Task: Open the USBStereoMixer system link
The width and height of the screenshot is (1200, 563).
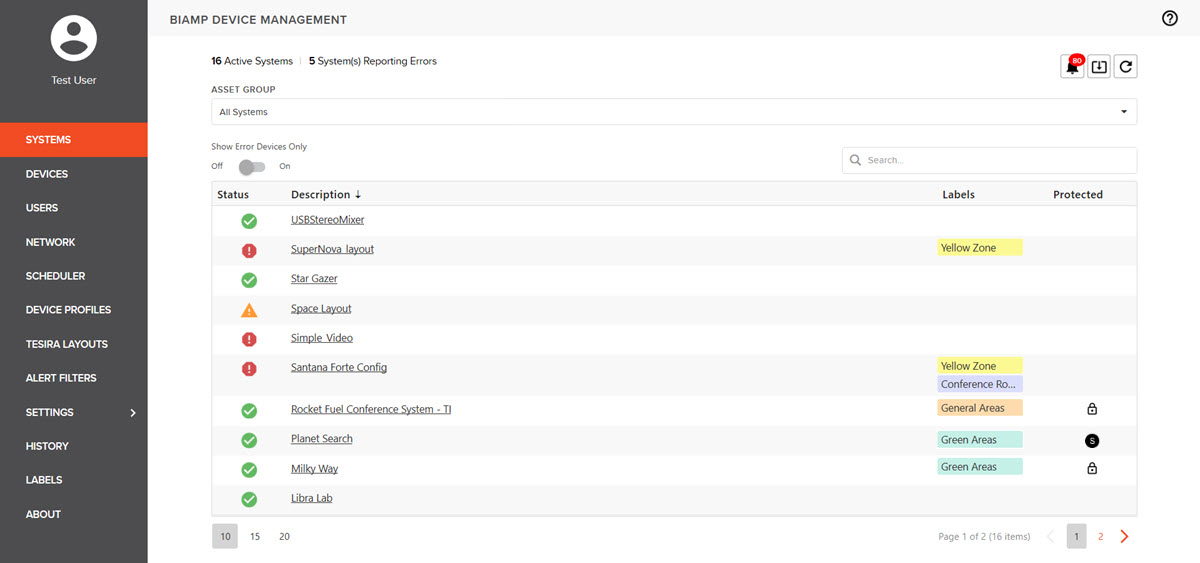Action: [x=328, y=220]
